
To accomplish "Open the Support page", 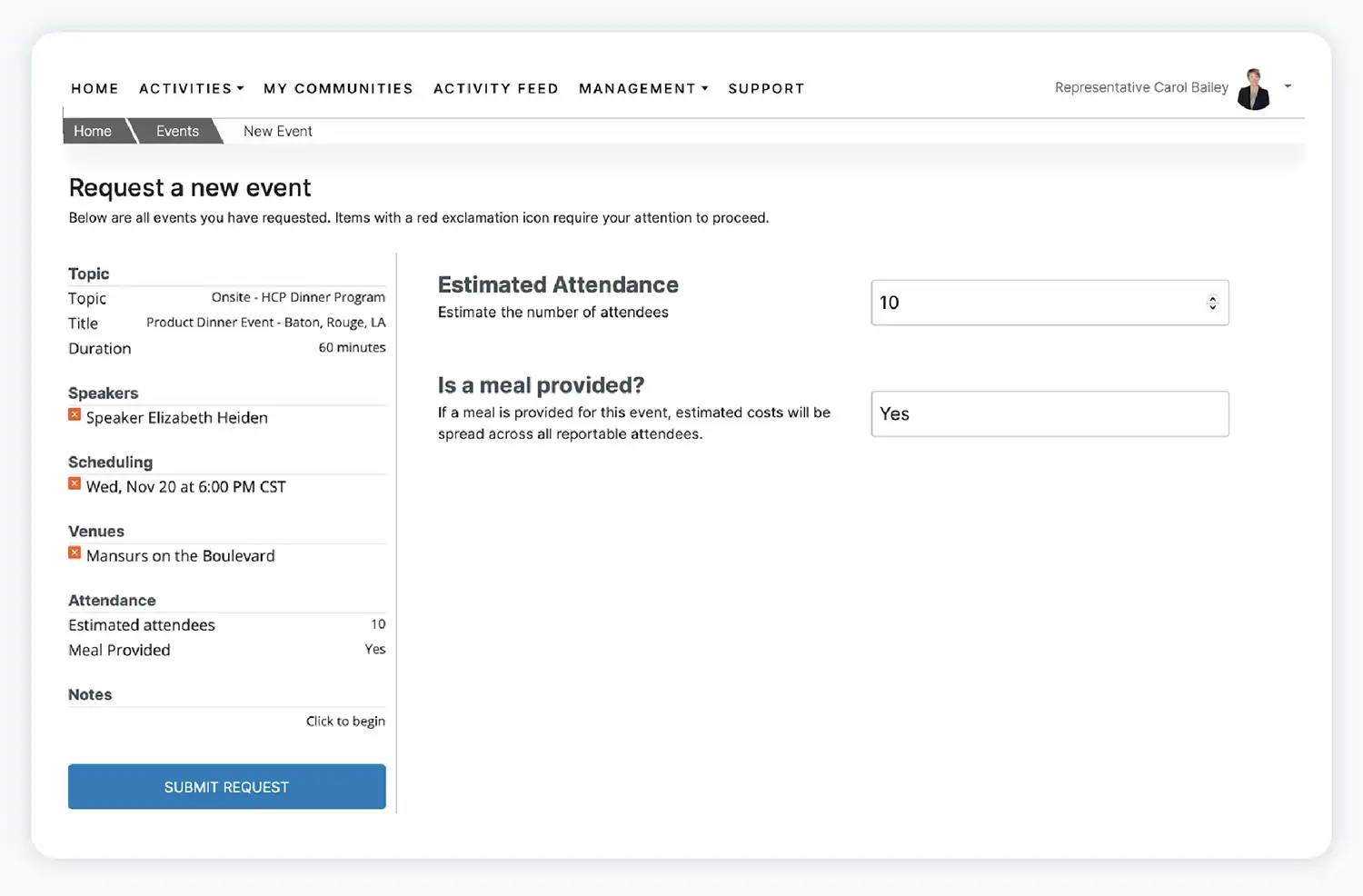I will (766, 88).
